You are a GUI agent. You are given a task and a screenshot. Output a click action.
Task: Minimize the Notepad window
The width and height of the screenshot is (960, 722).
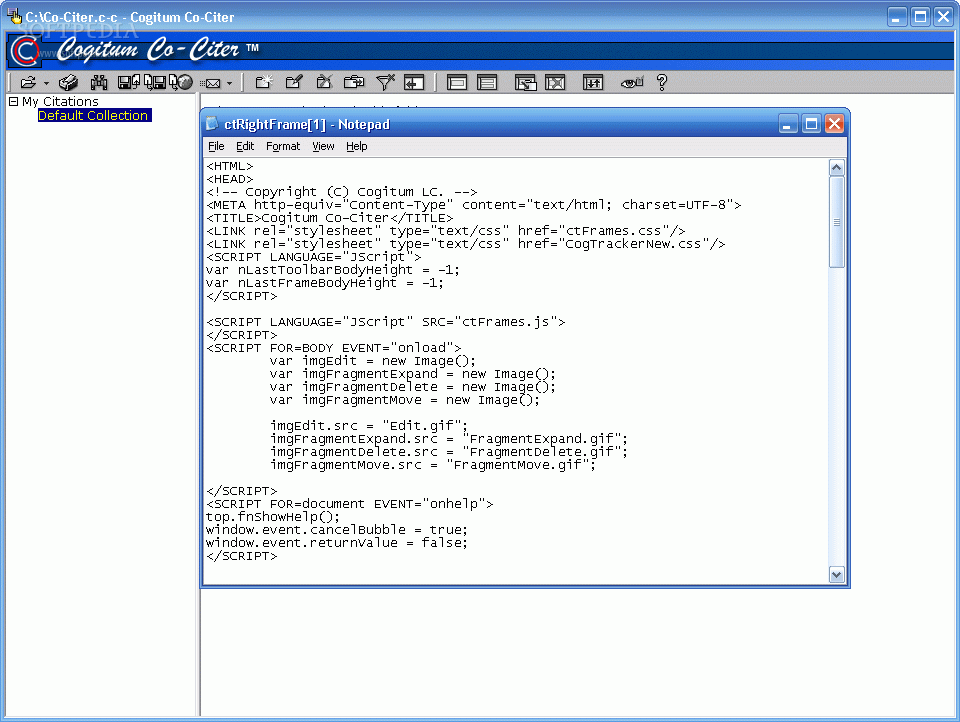(x=788, y=124)
